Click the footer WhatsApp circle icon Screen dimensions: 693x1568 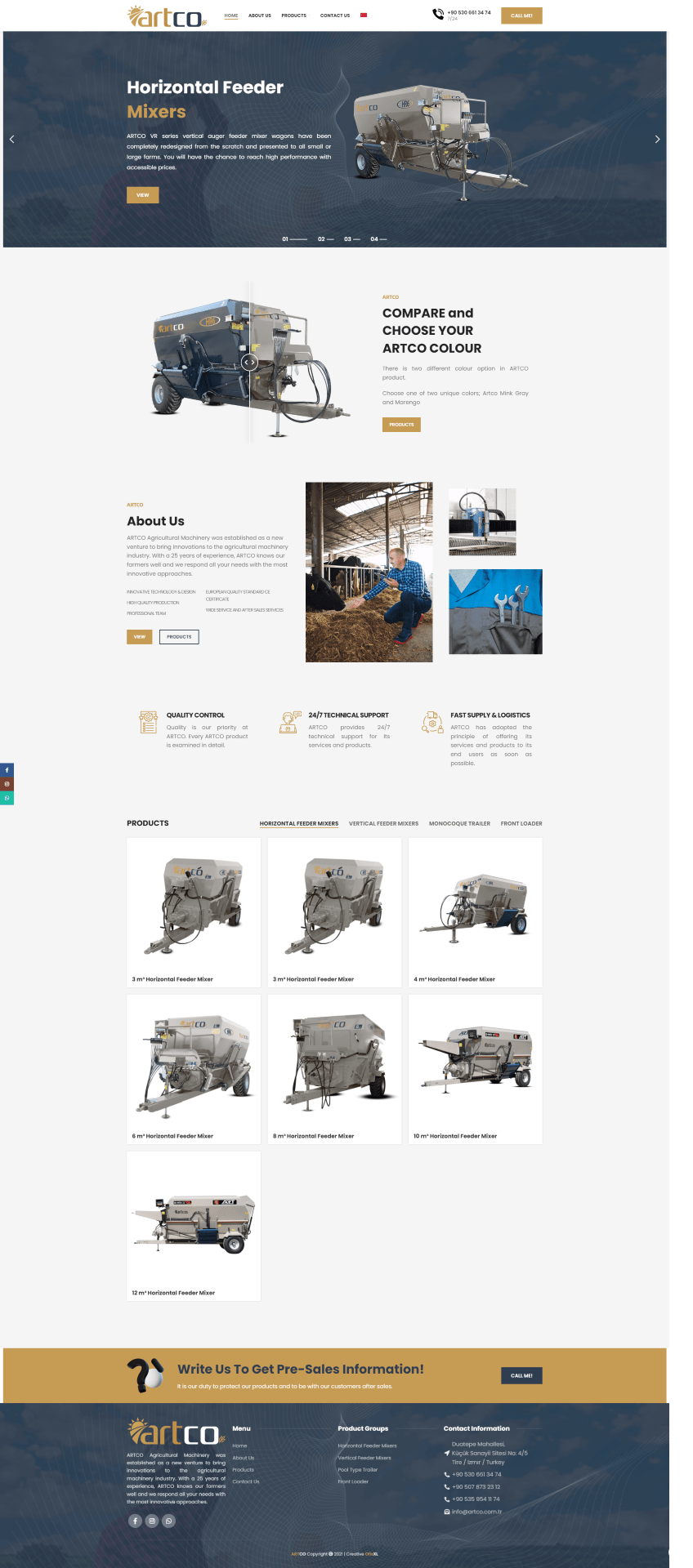point(168,1521)
